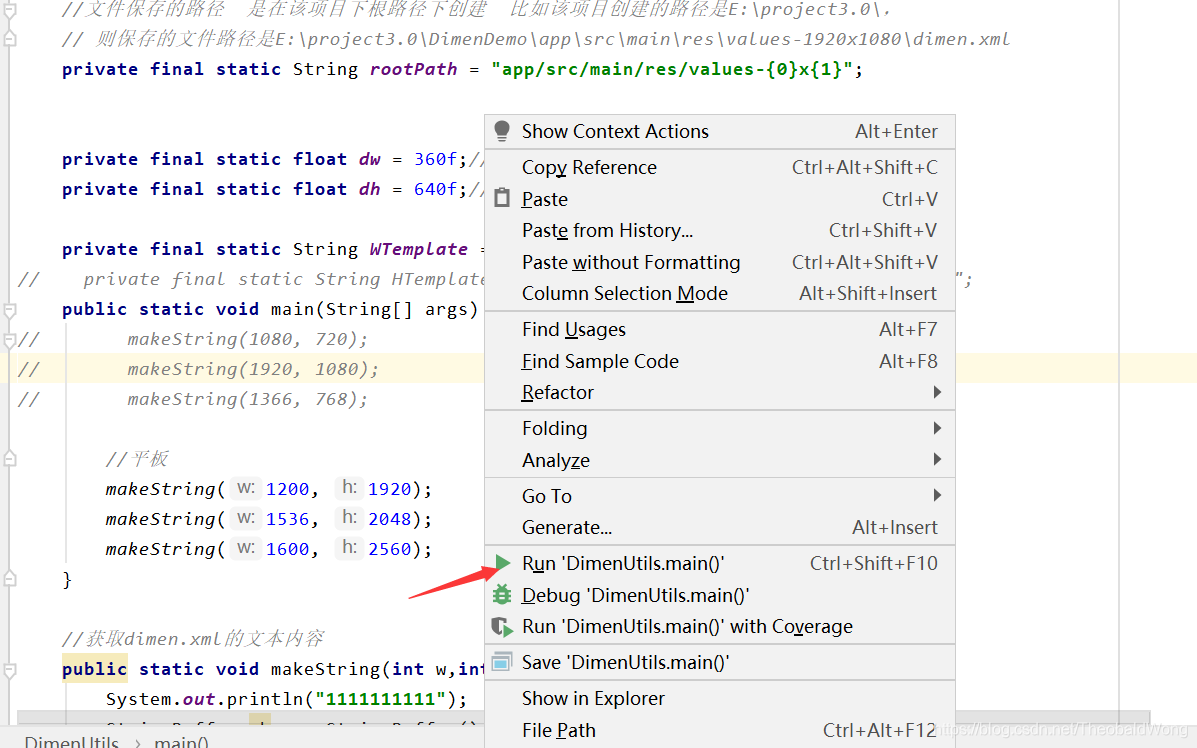Choose Show in Explorer
1197x748 pixels.
coord(720,698)
